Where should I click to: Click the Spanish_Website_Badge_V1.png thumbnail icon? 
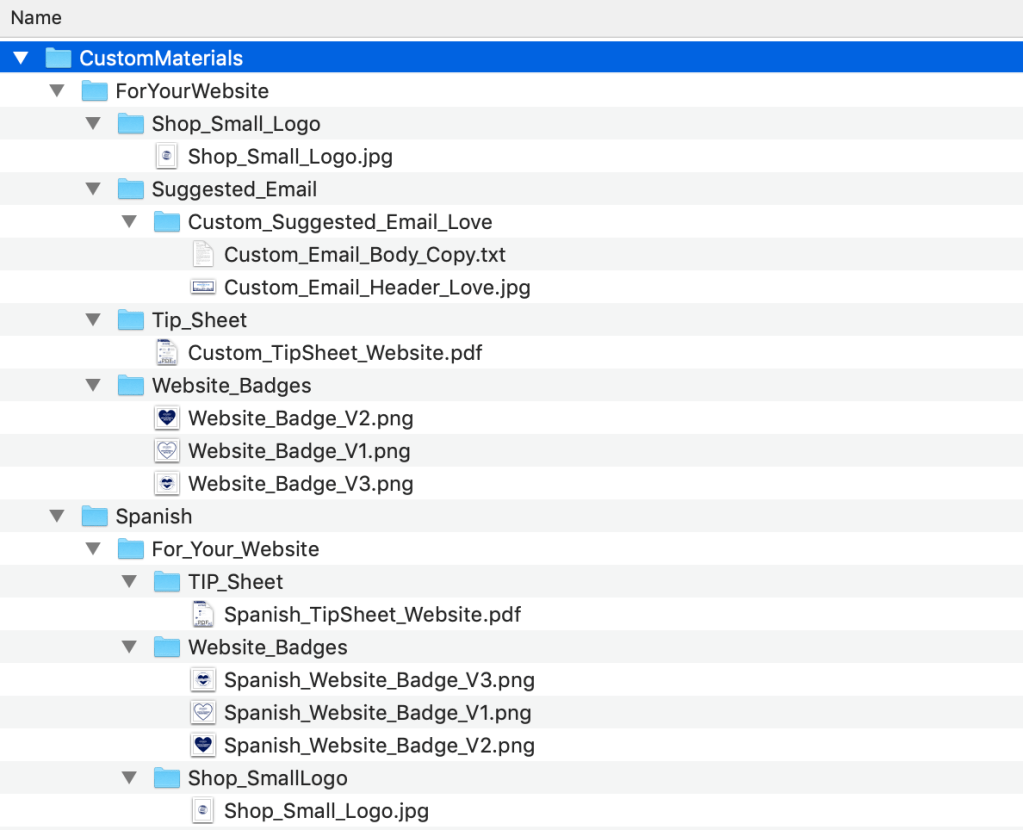point(203,713)
